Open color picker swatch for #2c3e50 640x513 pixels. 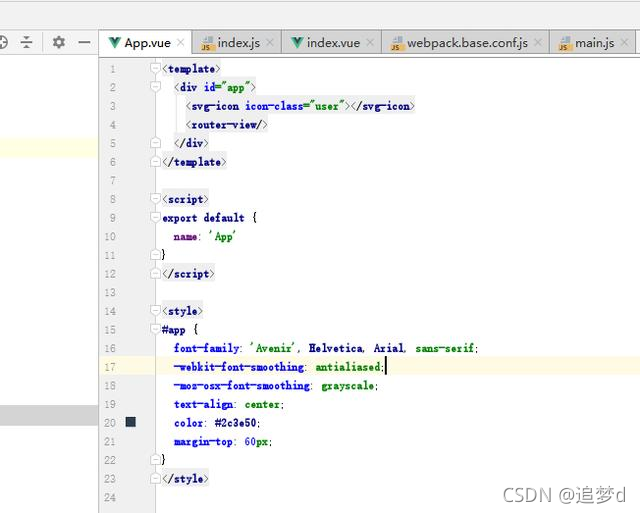tap(131, 422)
